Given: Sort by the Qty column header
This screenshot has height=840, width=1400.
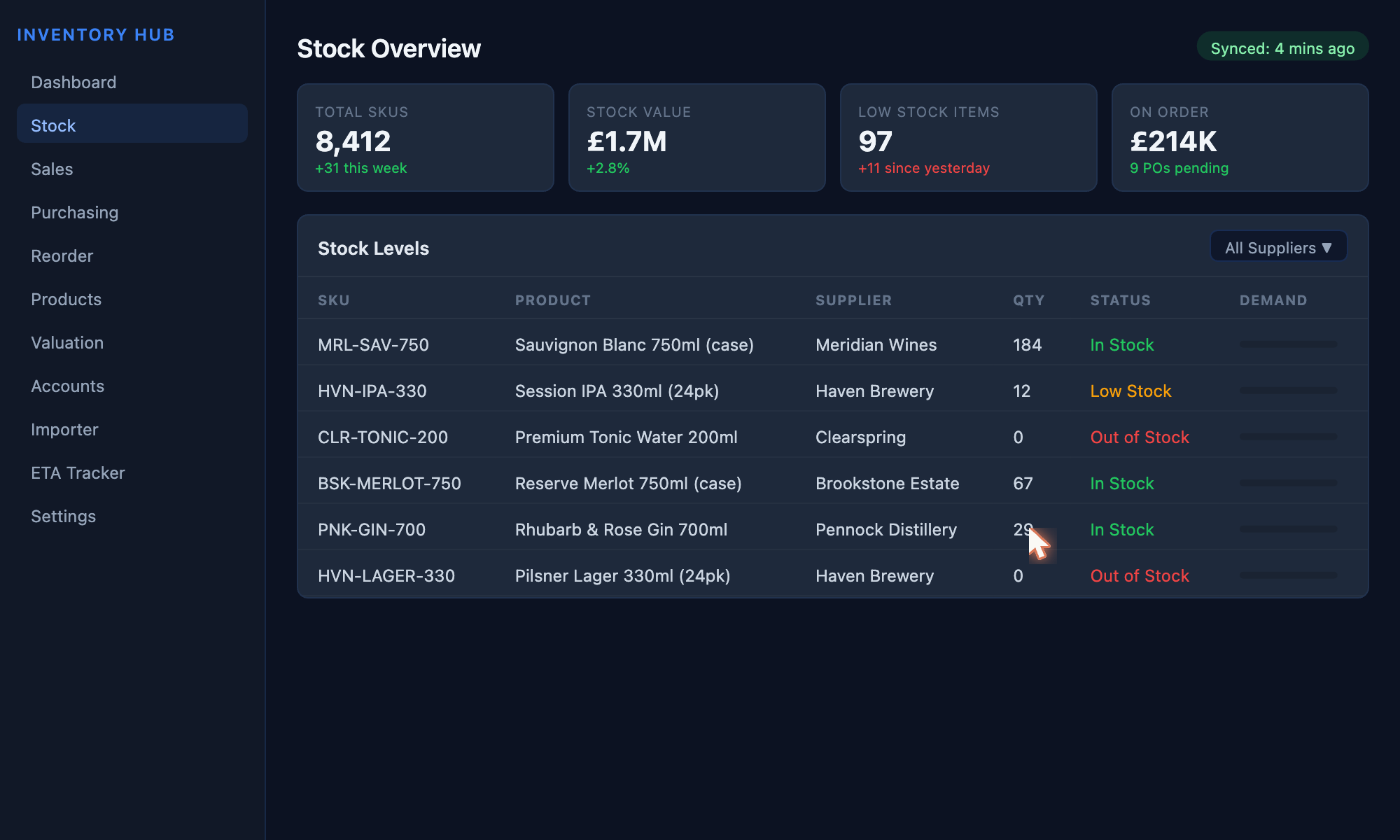Looking at the screenshot, I should [x=1029, y=300].
